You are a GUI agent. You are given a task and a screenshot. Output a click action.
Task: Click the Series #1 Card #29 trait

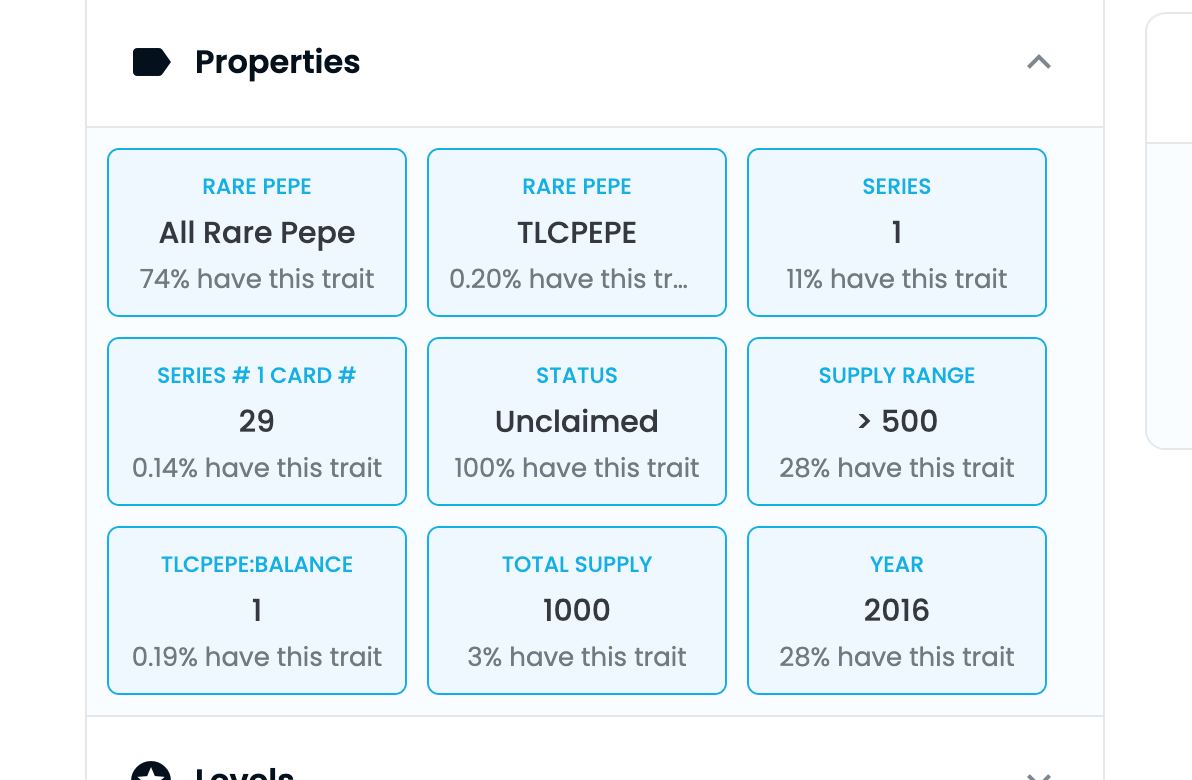257,421
